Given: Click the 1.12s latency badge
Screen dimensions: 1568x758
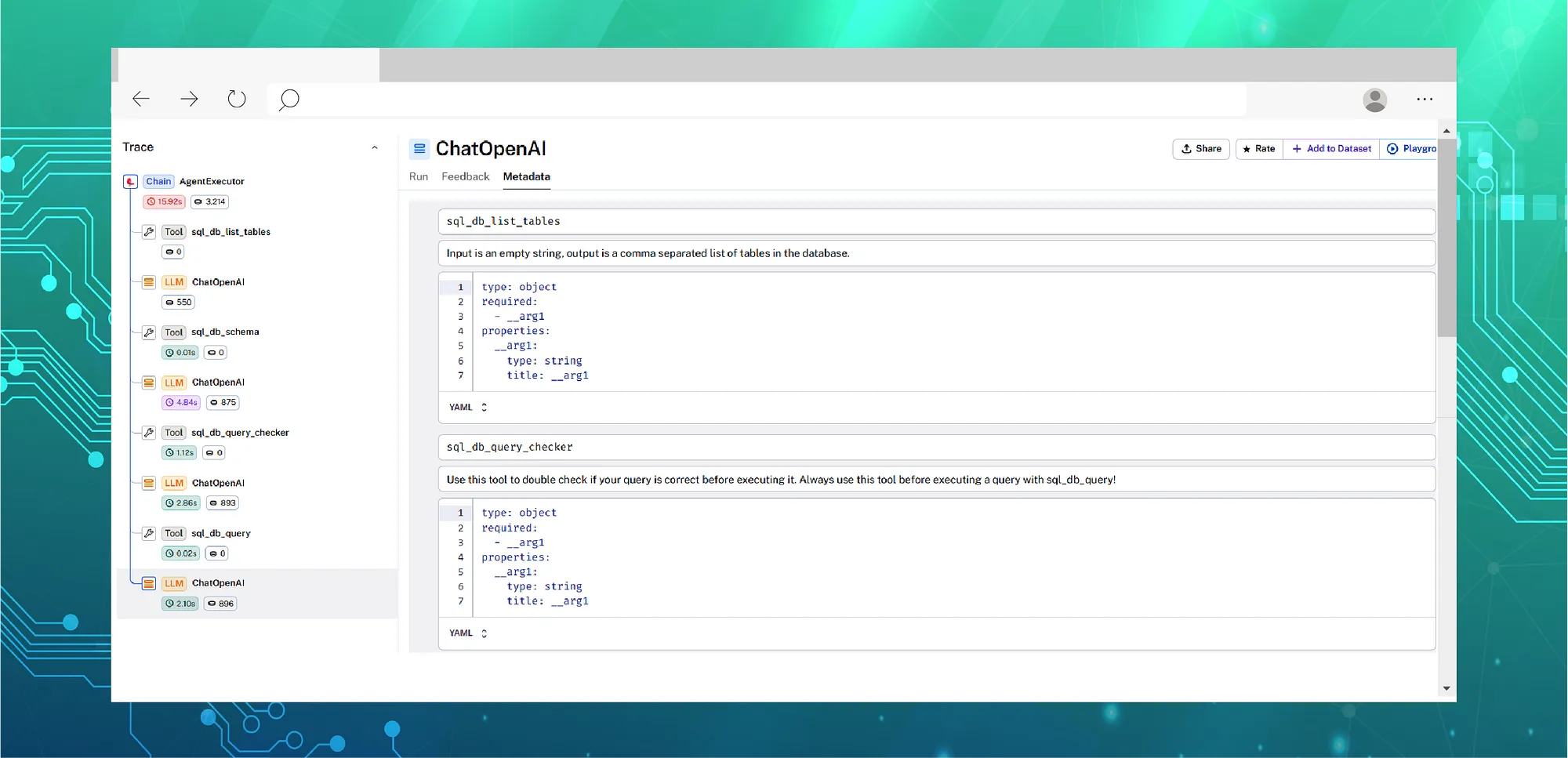Looking at the screenshot, I should click(x=180, y=452).
